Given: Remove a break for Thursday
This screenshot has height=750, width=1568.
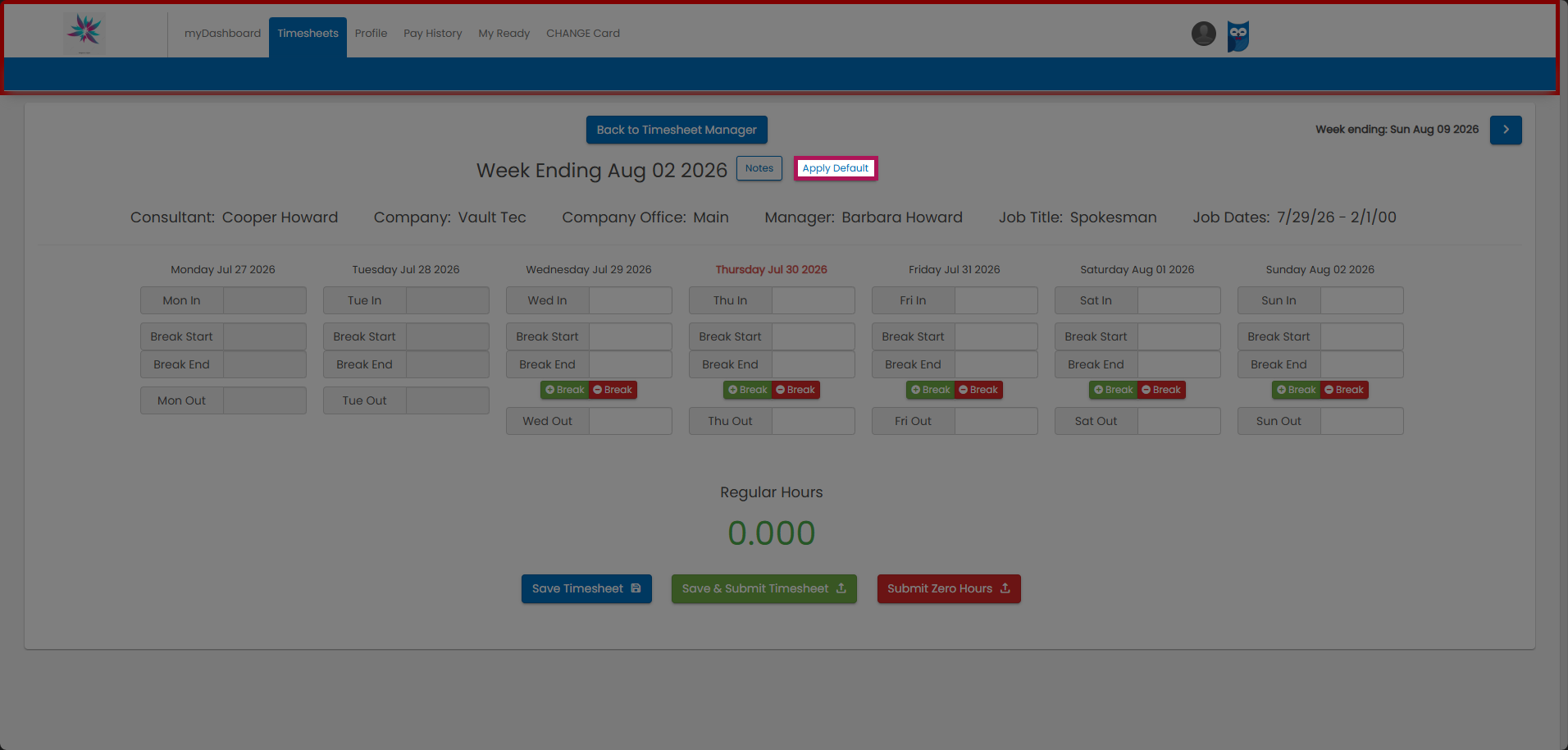Looking at the screenshot, I should click(795, 390).
